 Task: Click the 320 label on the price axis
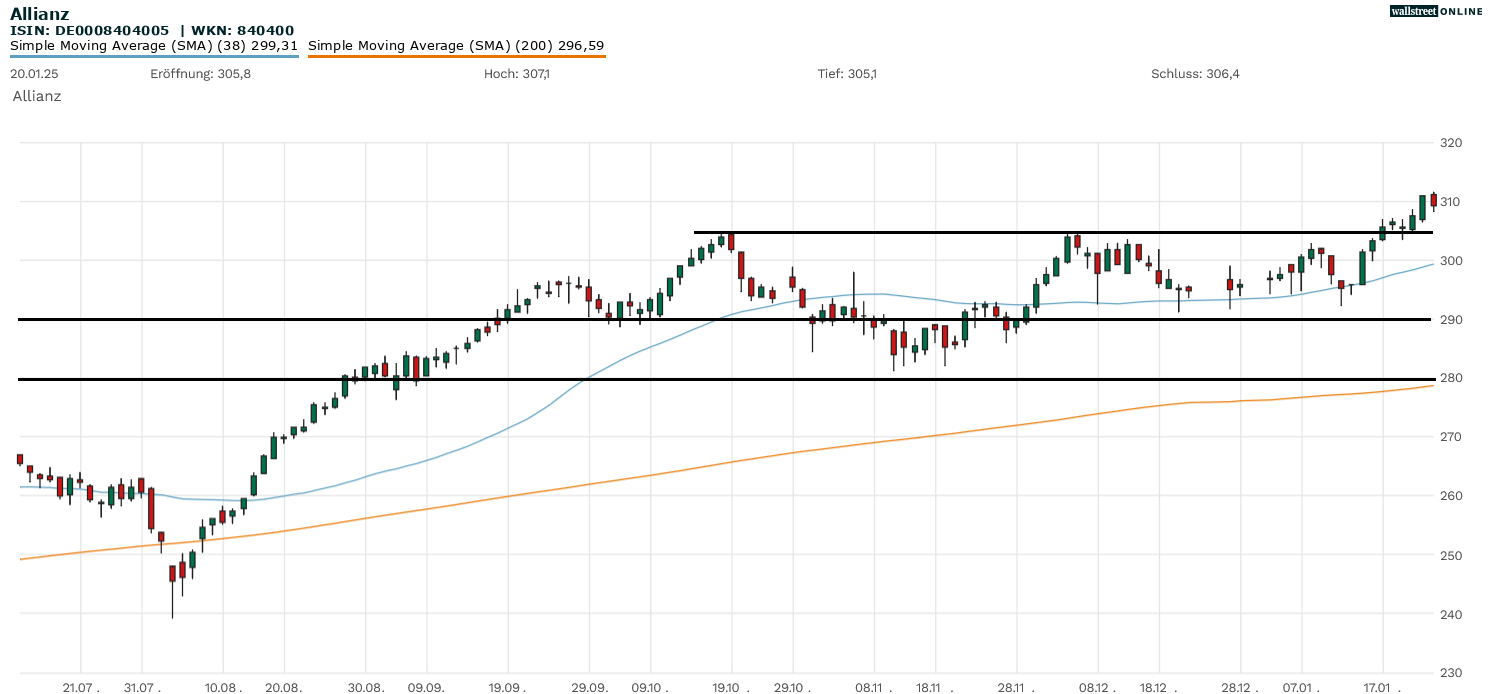1450,143
